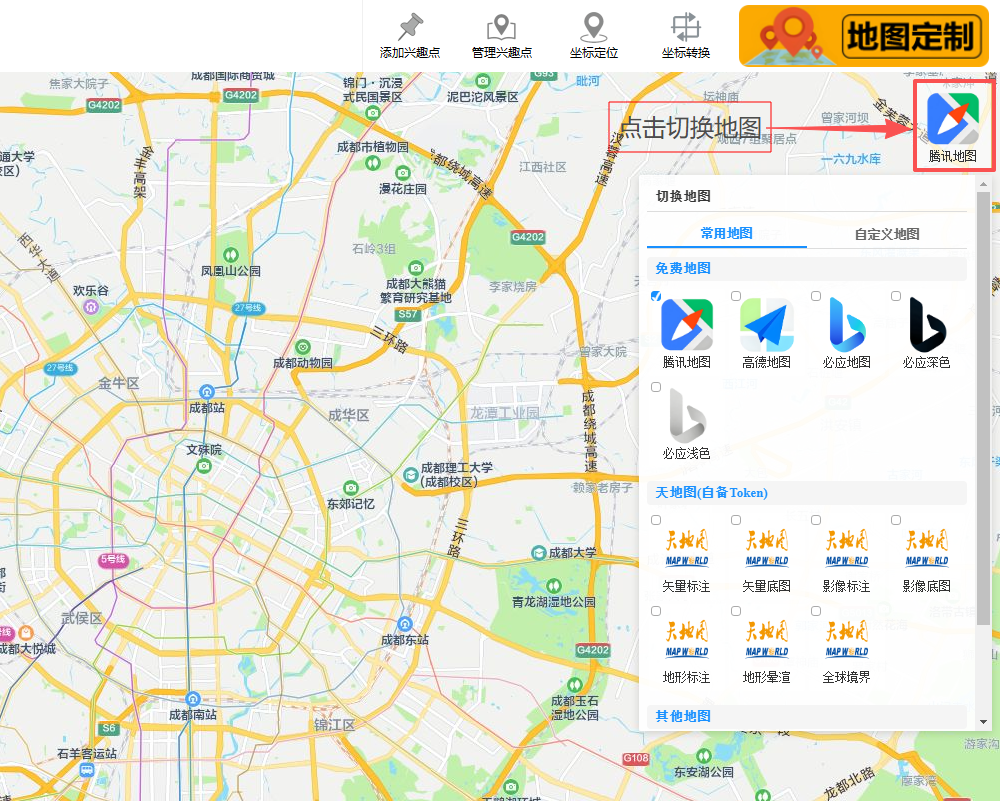
Task: Click 成都动物园 park marker
Action: tap(303, 347)
